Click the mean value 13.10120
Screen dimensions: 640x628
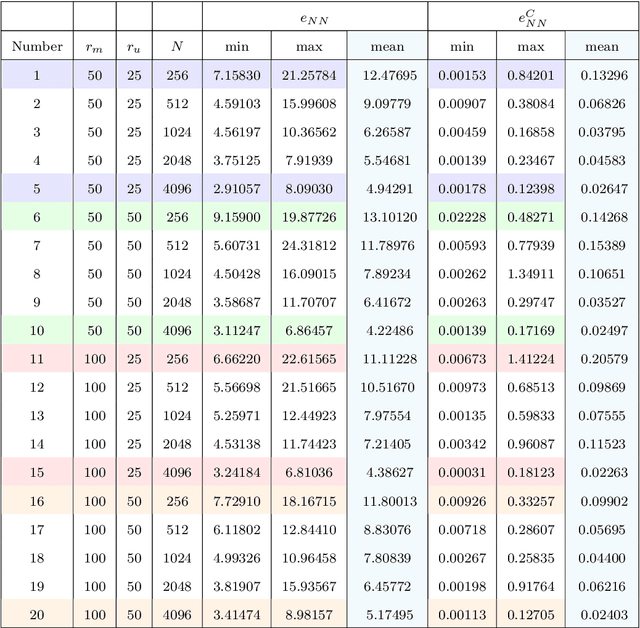[x=387, y=217]
